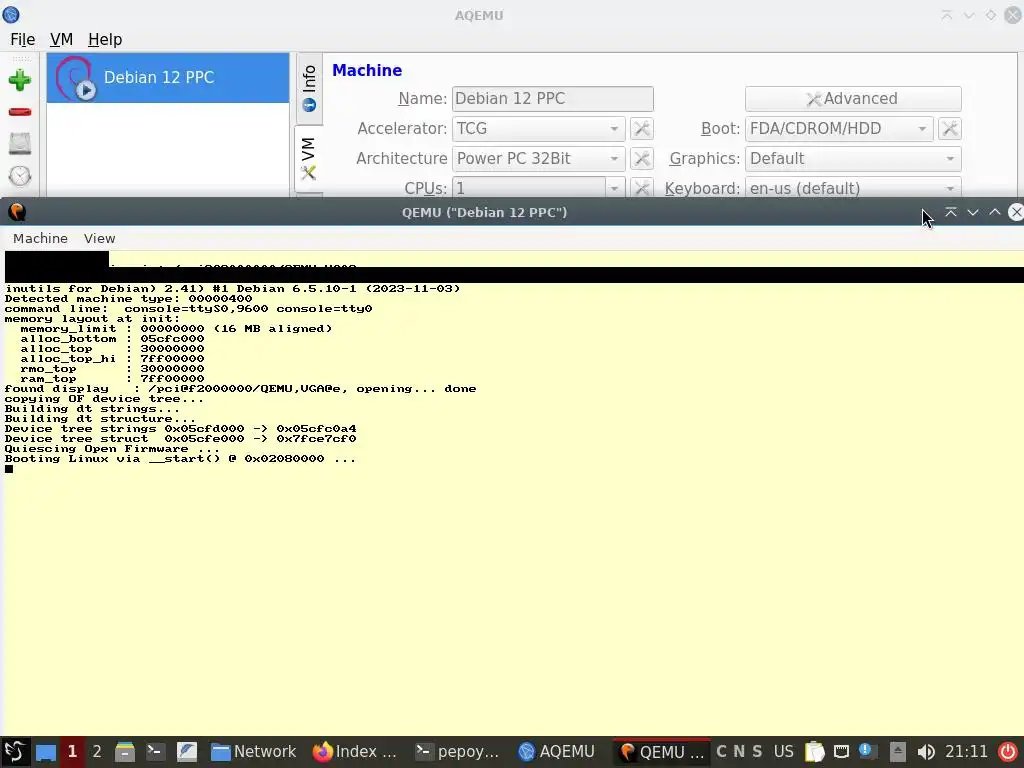Viewport: 1024px width, 768px height.
Task: Show desktop via taskbar icon
Action: [46, 752]
